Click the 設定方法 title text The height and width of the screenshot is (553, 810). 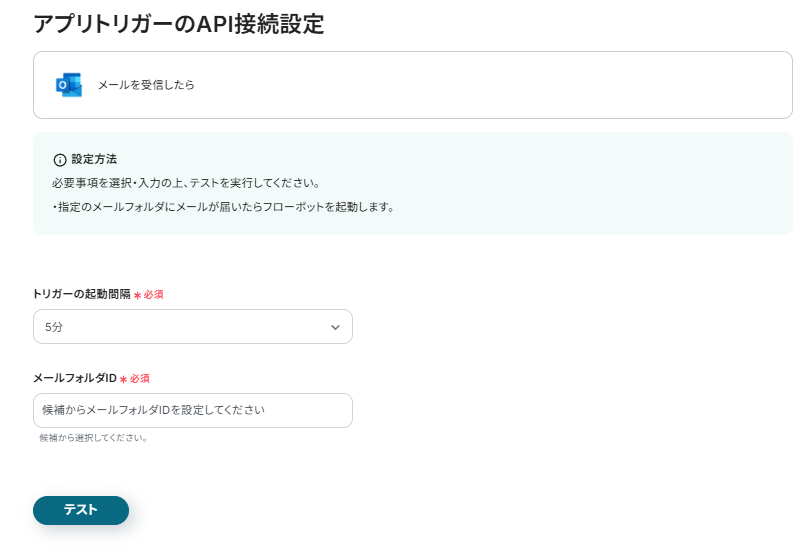coord(94,160)
